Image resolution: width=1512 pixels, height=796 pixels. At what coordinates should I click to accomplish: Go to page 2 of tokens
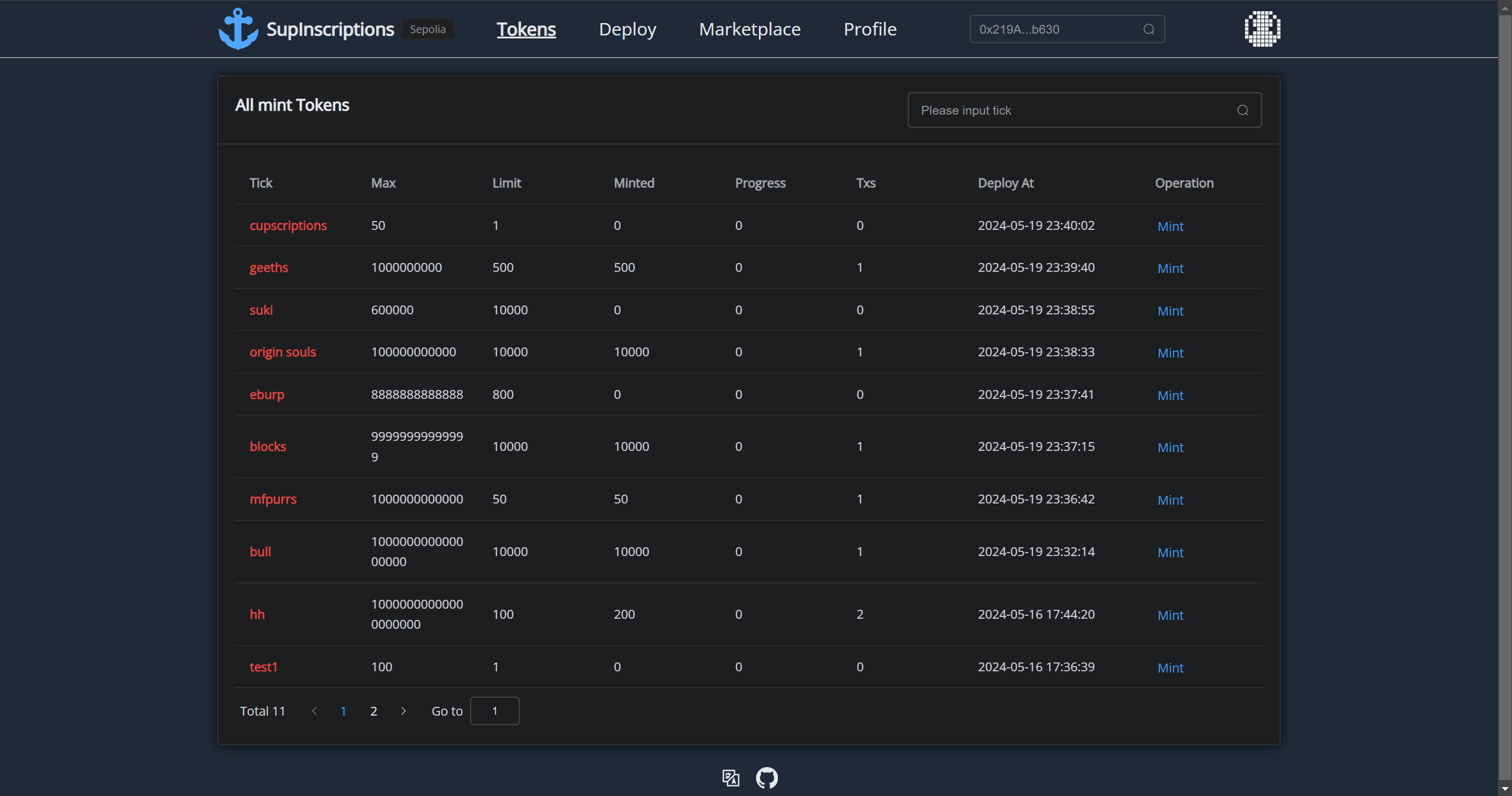point(373,711)
